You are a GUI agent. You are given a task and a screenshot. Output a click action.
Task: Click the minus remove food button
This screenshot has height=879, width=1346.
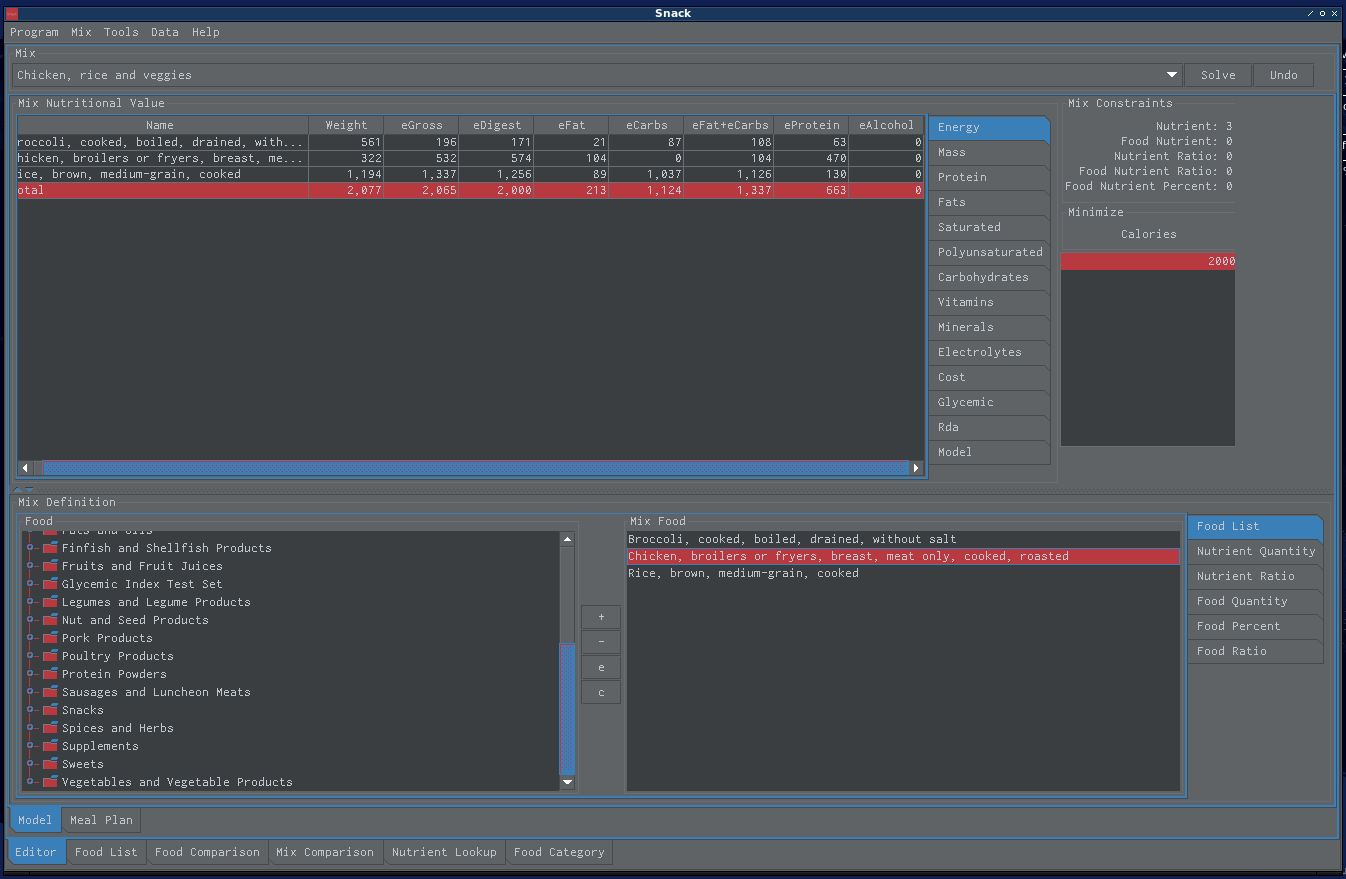pyautogui.click(x=601, y=642)
